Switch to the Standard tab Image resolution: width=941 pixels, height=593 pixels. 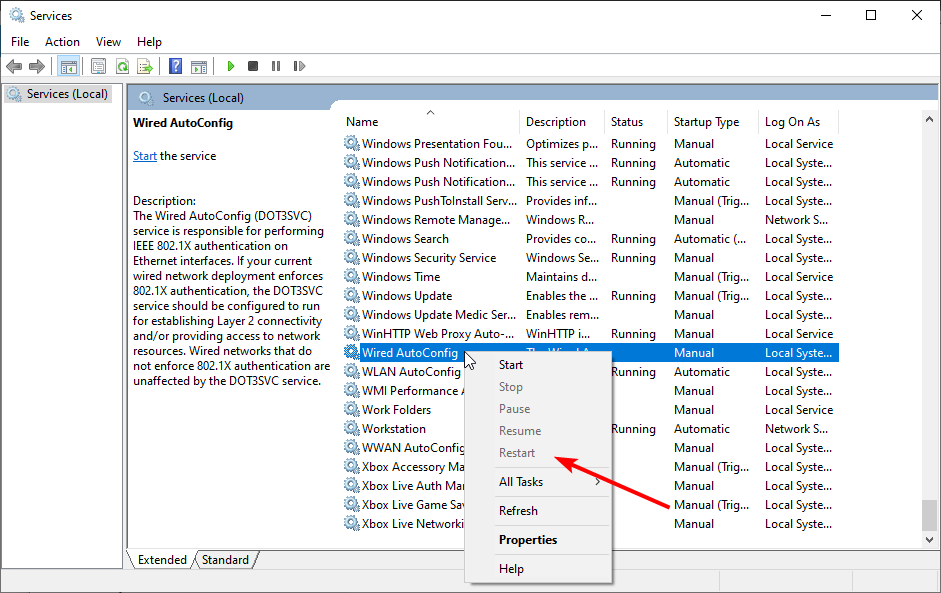click(225, 559)
